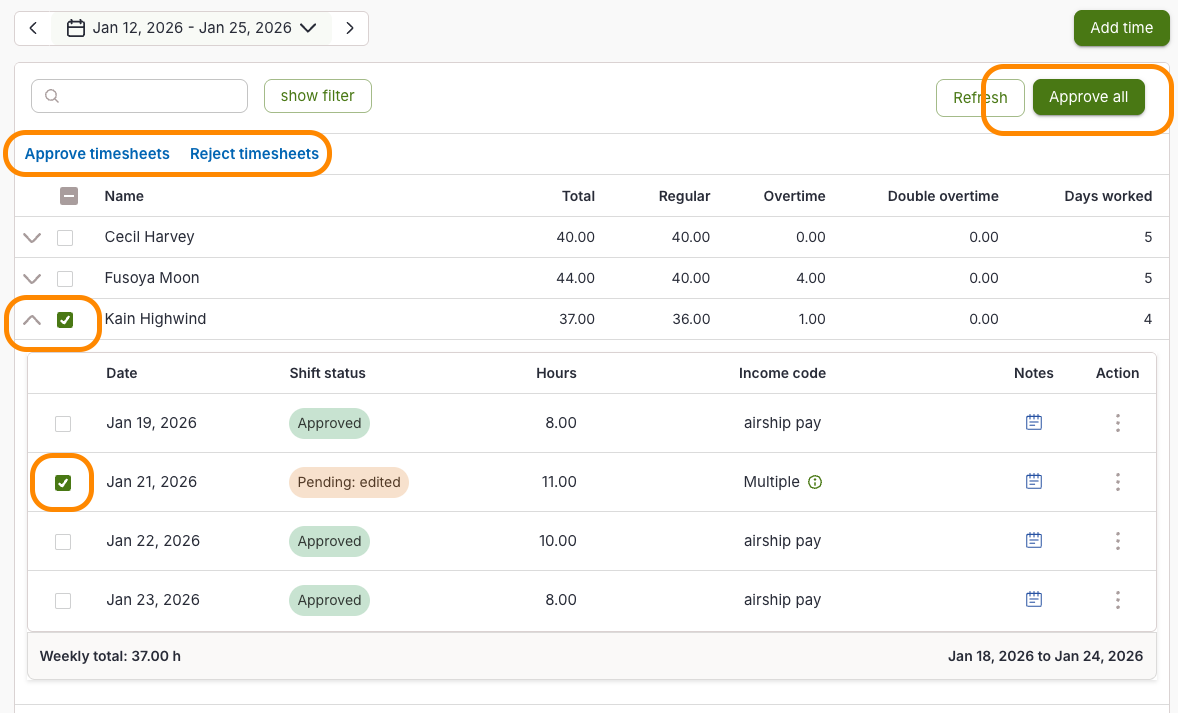Check the Jan 22, 2026 shift checkbox

[x=63, y=542]
